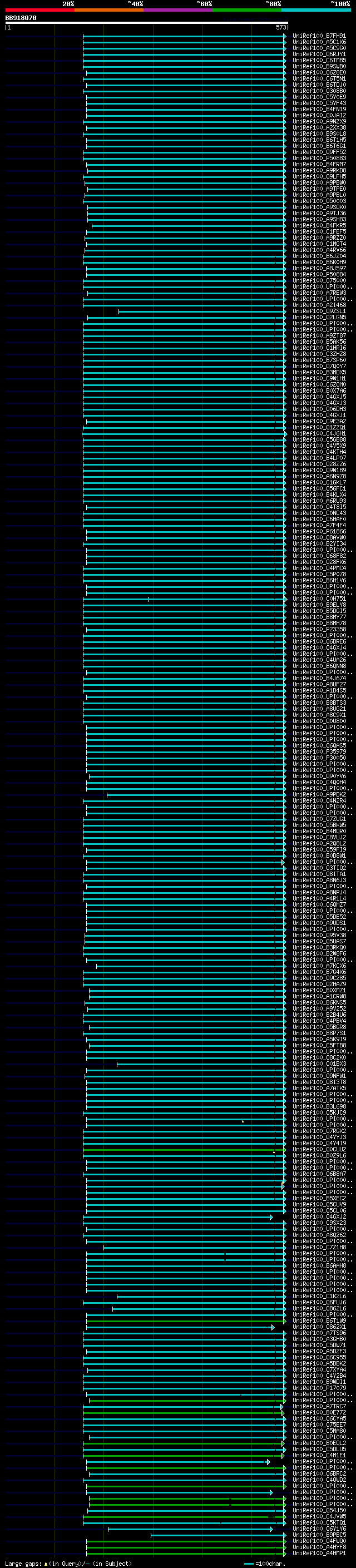Select hit UniRef100_C0H751
The image size is (356, 1568).
coord(319,599)
